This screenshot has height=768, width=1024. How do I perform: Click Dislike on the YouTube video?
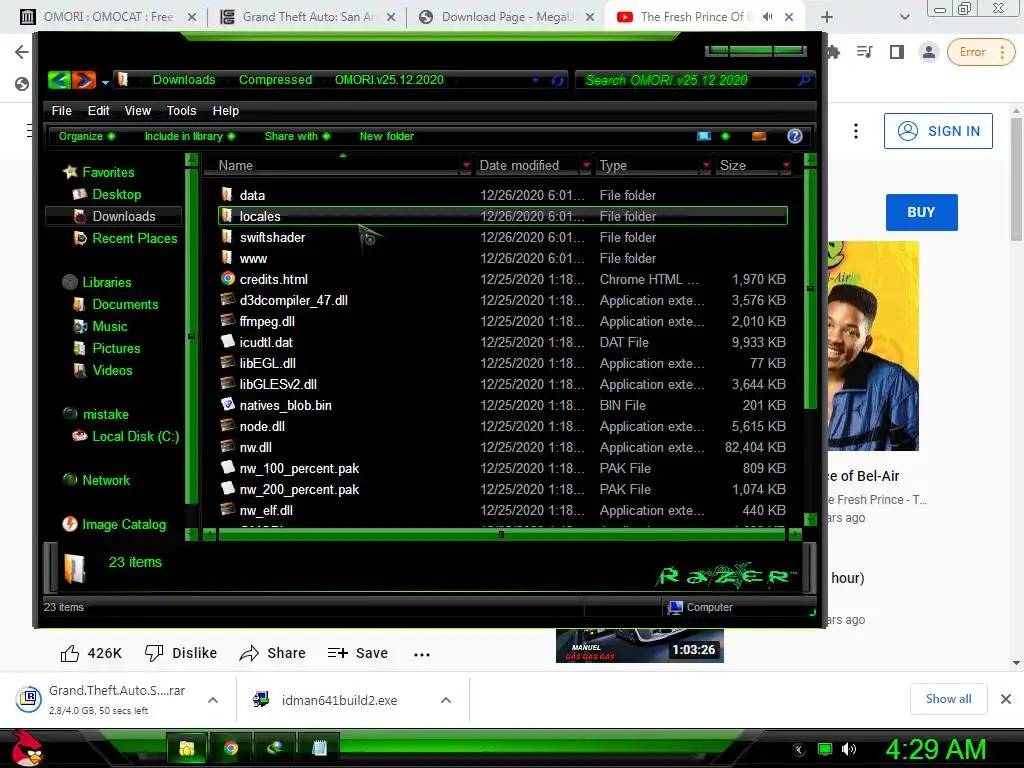pyautogui.click(x=181, y=653)
